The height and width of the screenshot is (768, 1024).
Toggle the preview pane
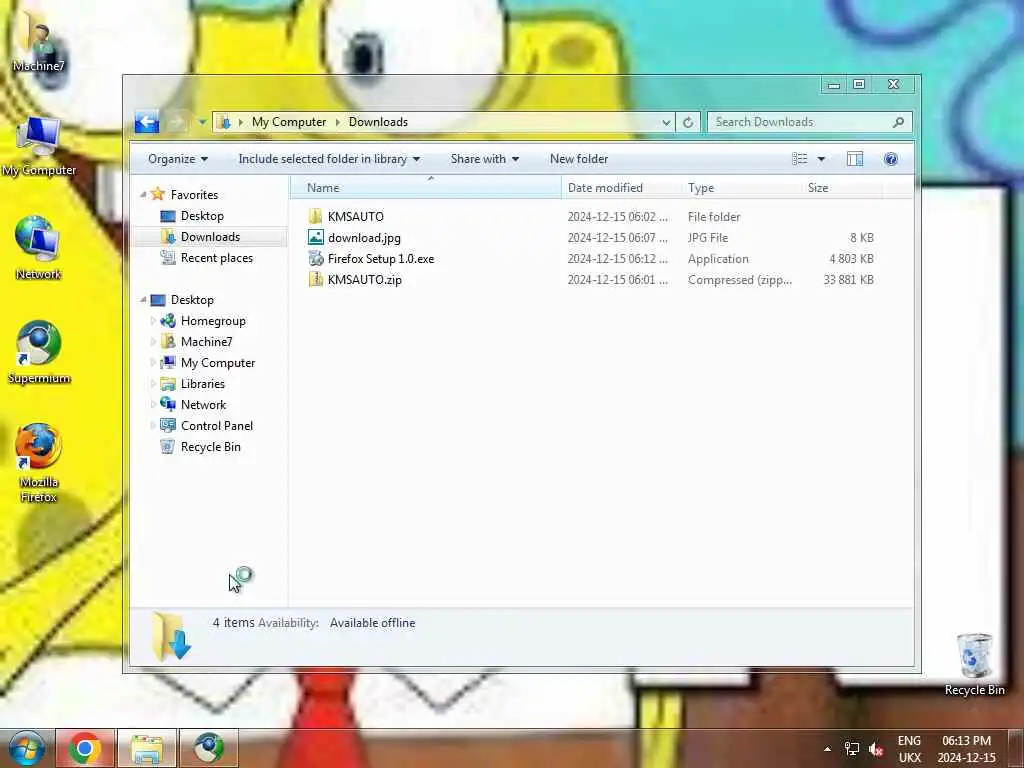click(x=855, y=159)
